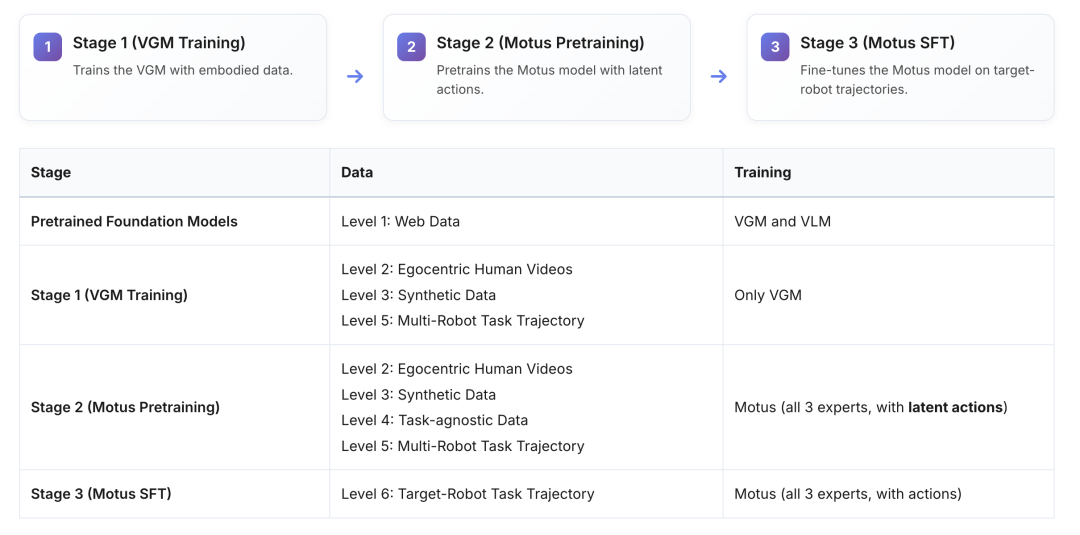Click the purple number 3 badge
Viewport: 1080px width, 535px height.
tap(775, 47)
